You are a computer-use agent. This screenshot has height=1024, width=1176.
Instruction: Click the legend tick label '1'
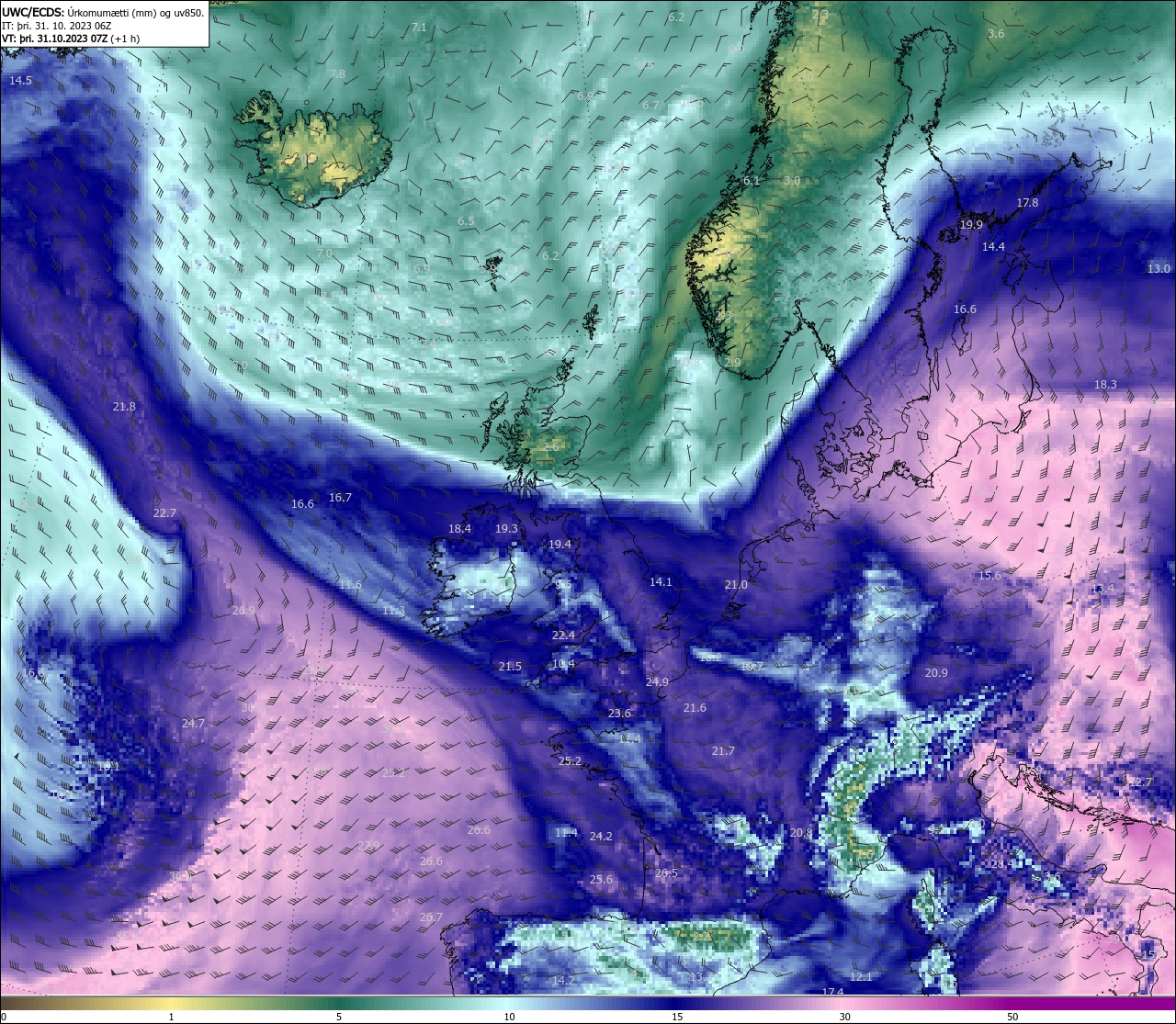point(171,1017)
